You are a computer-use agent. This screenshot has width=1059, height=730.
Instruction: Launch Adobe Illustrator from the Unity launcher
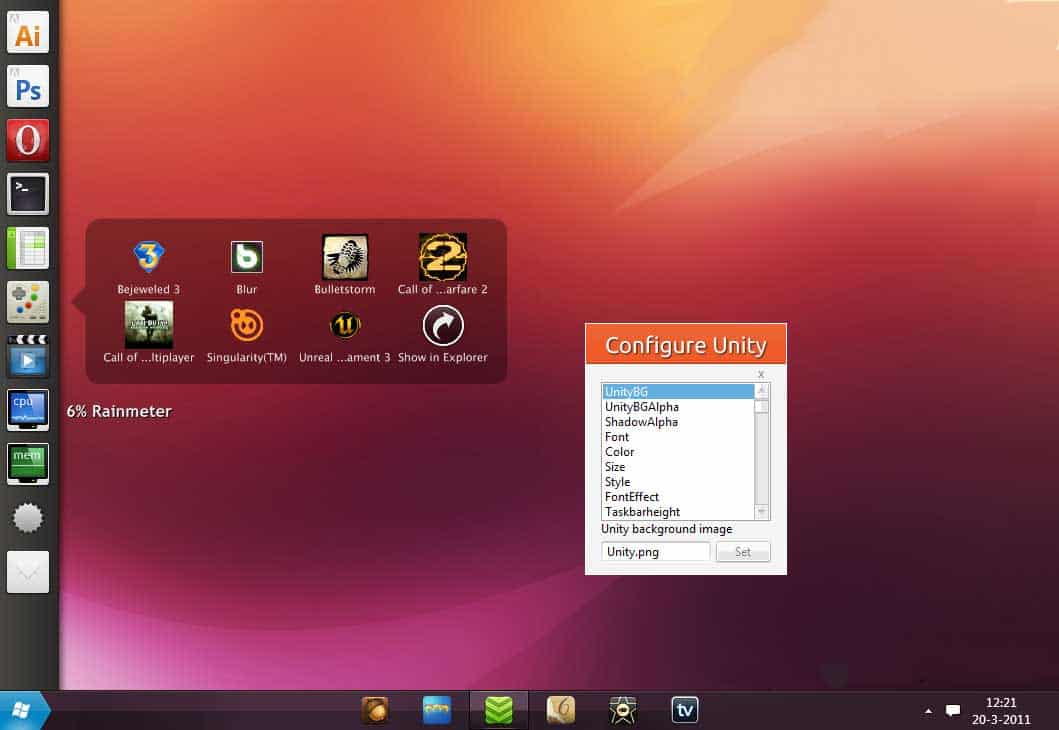tap(28, 32)
